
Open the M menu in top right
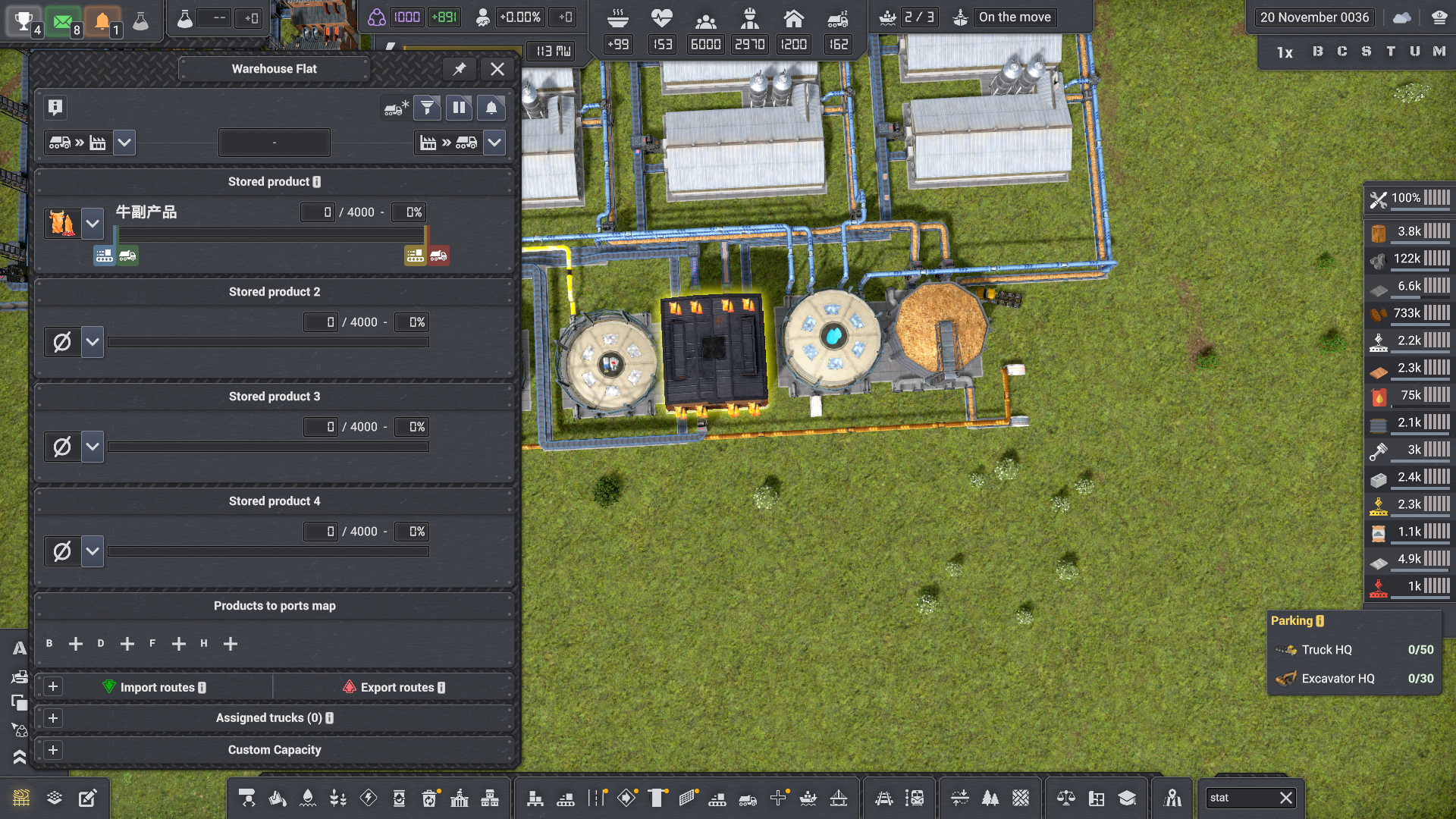pyautogui.click(x=1439, y=52)
